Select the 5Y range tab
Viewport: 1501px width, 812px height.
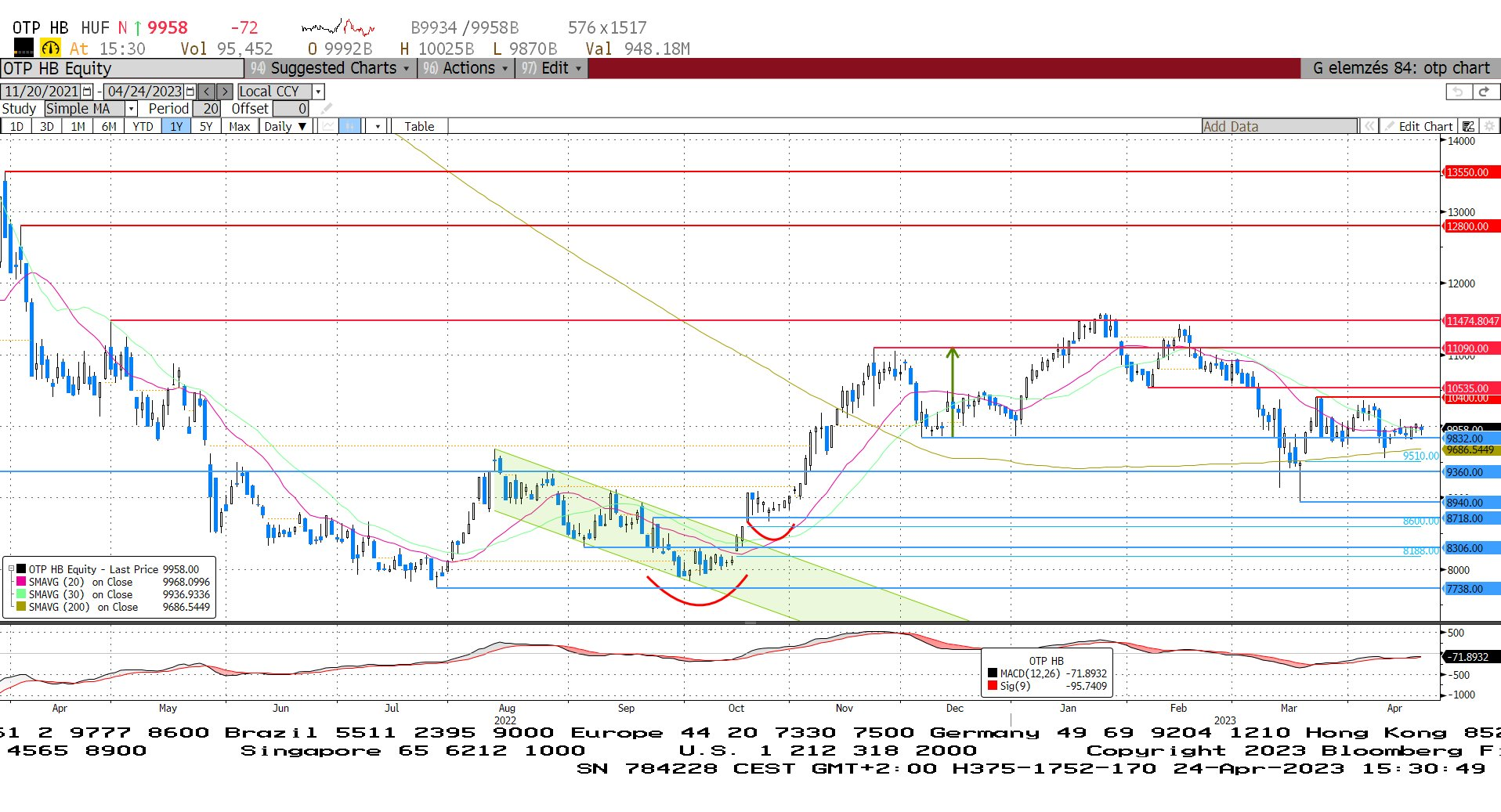coord(206,126)
